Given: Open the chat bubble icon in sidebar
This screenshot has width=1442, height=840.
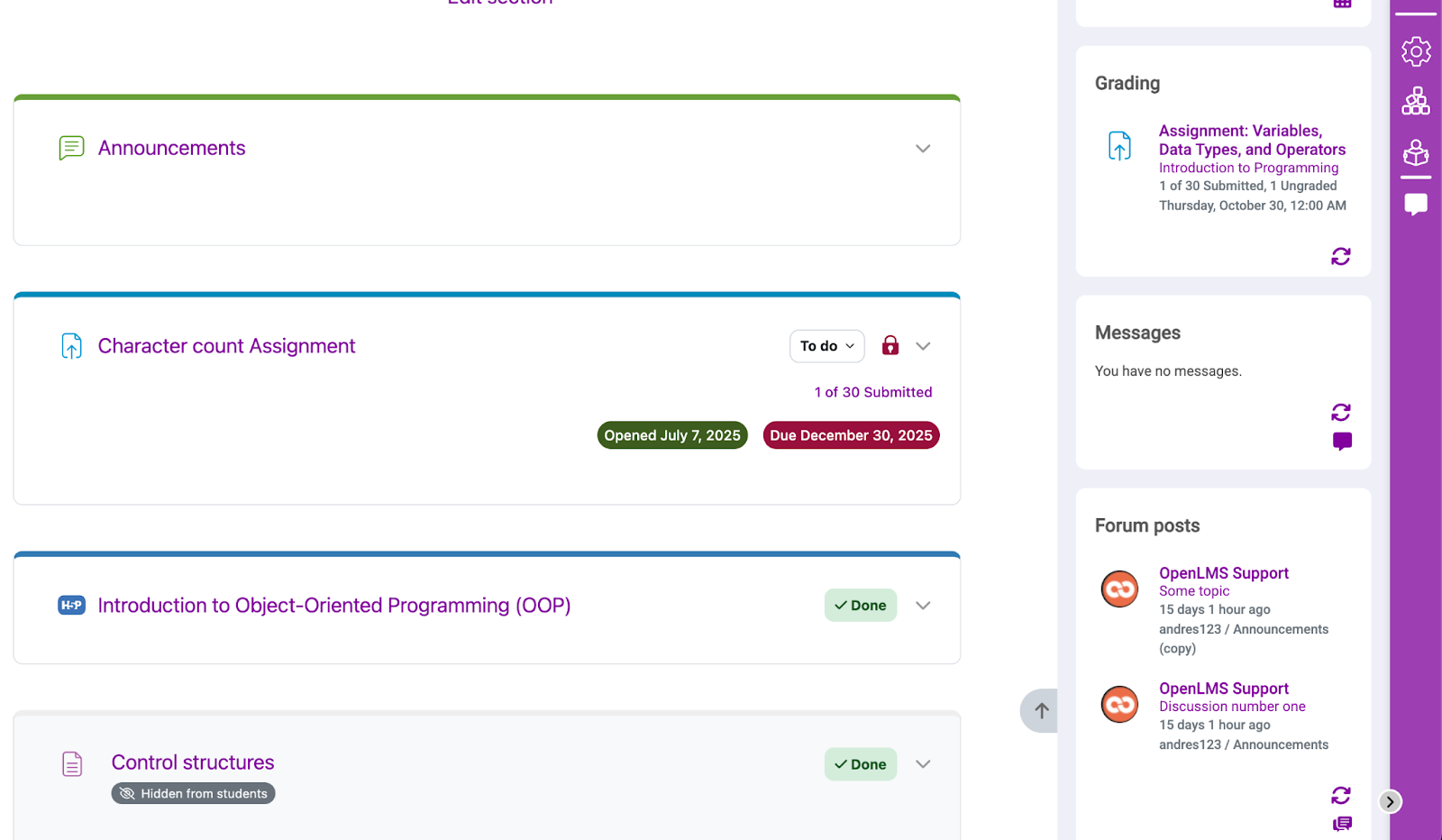Looking at the screenshot, I should (1415, 205).
